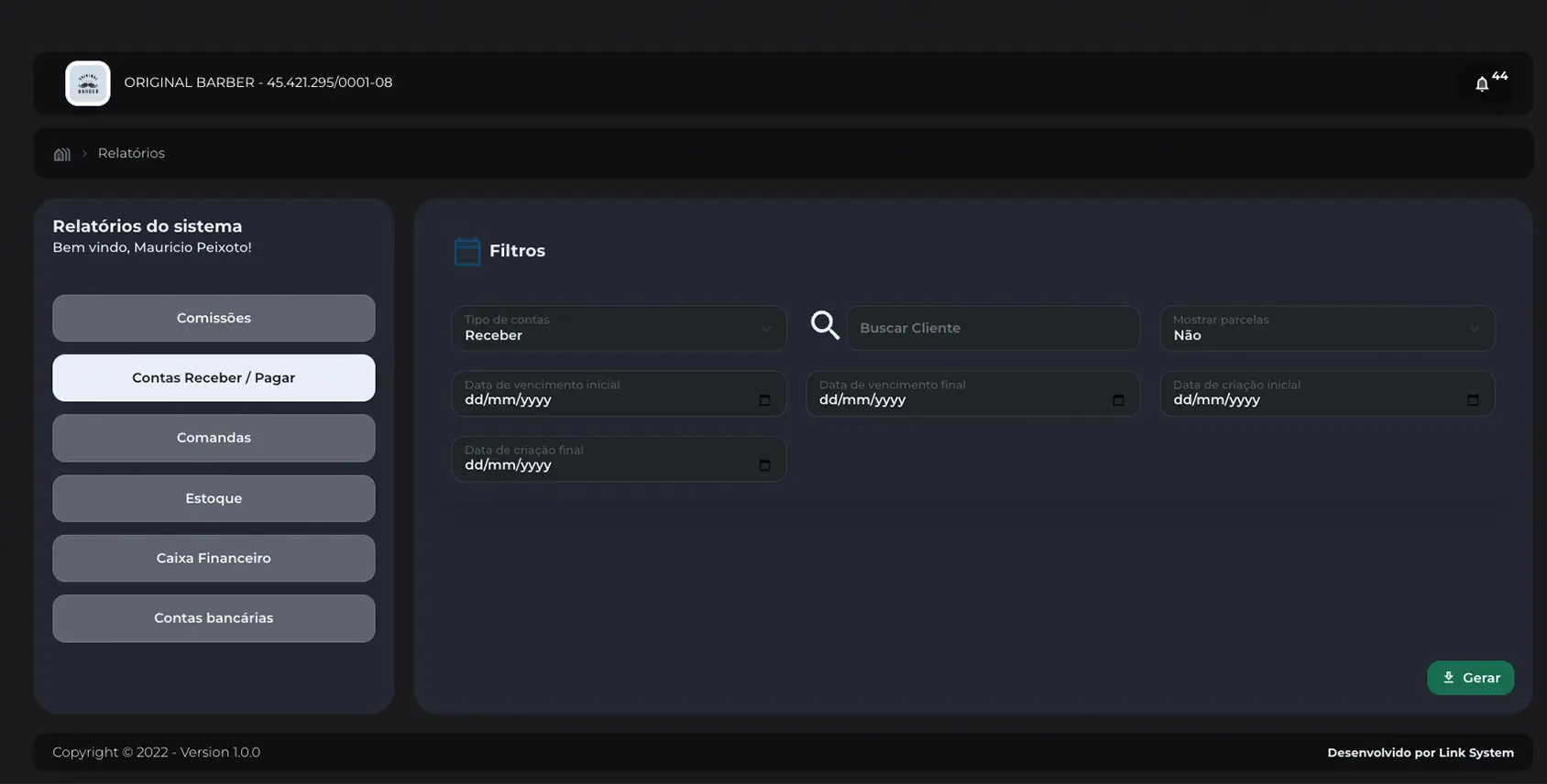Click the home icon in breadcrumb

(x=61, y=154)
